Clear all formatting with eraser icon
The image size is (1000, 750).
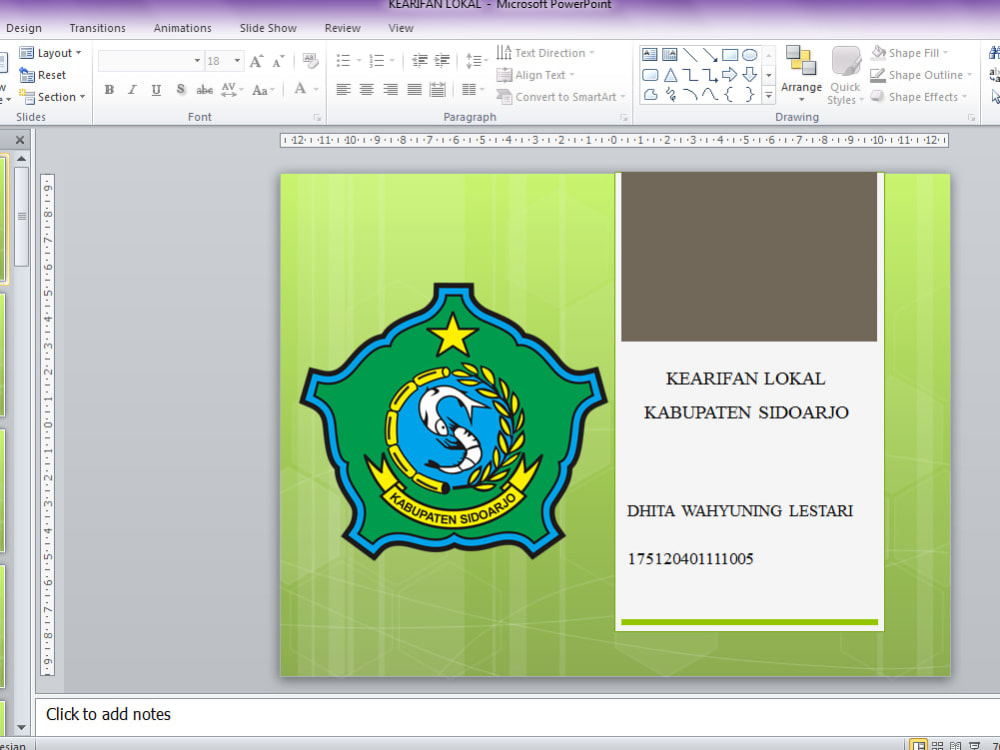311,61
